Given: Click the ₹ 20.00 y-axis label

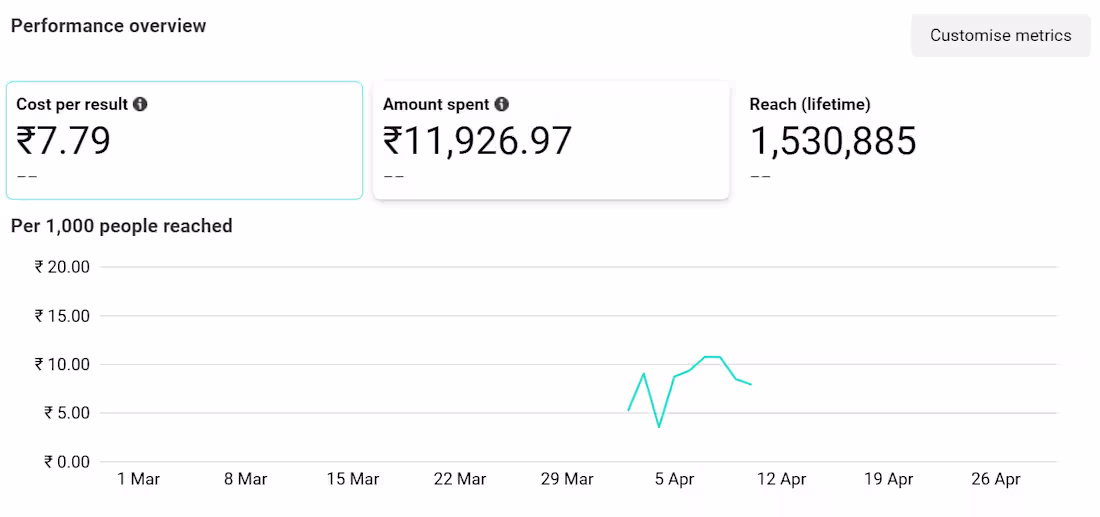Looking at the screenshot, I should (62, 267).
